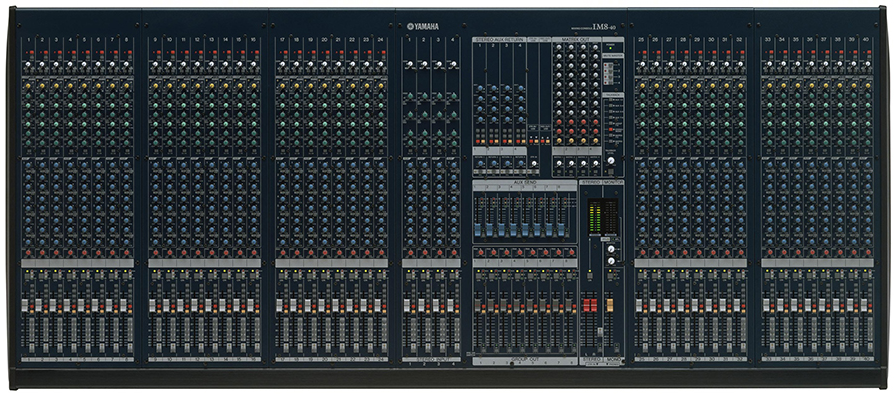This screenshot has height=395, width=895.
Task: Click the channel number 17 label at top
Action: coord(282,40)
